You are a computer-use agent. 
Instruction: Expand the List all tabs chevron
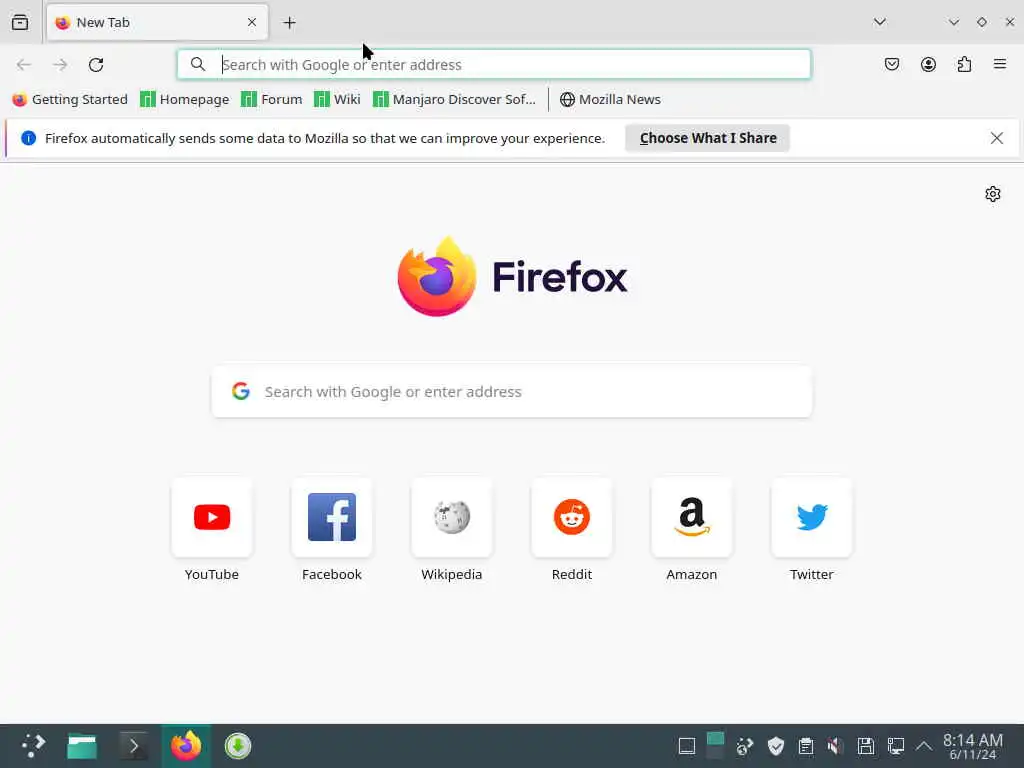pos(880,22)
